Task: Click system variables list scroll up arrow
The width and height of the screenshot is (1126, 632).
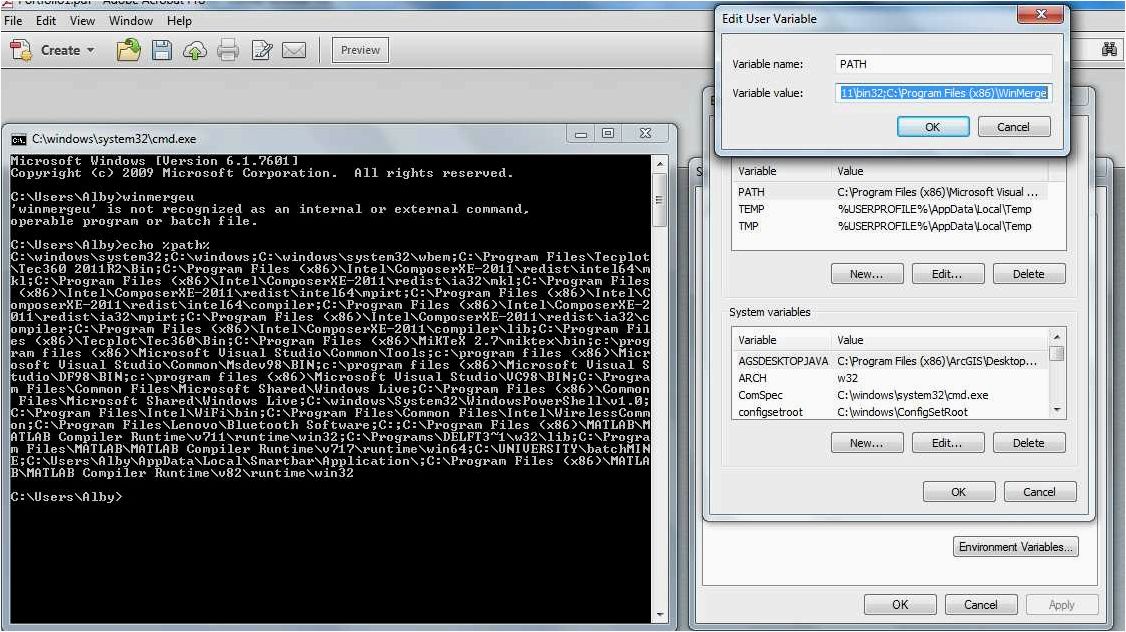Action: pos(1056,336)
